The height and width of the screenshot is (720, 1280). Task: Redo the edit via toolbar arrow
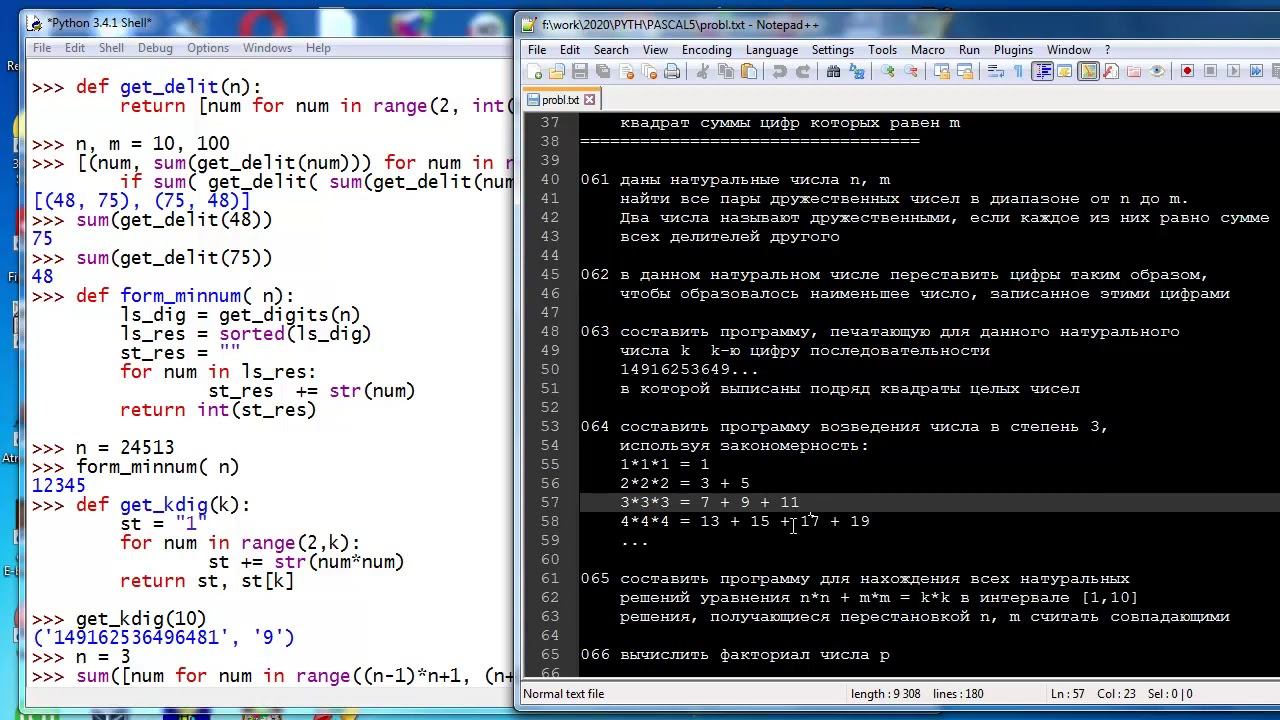coord(802,71)
